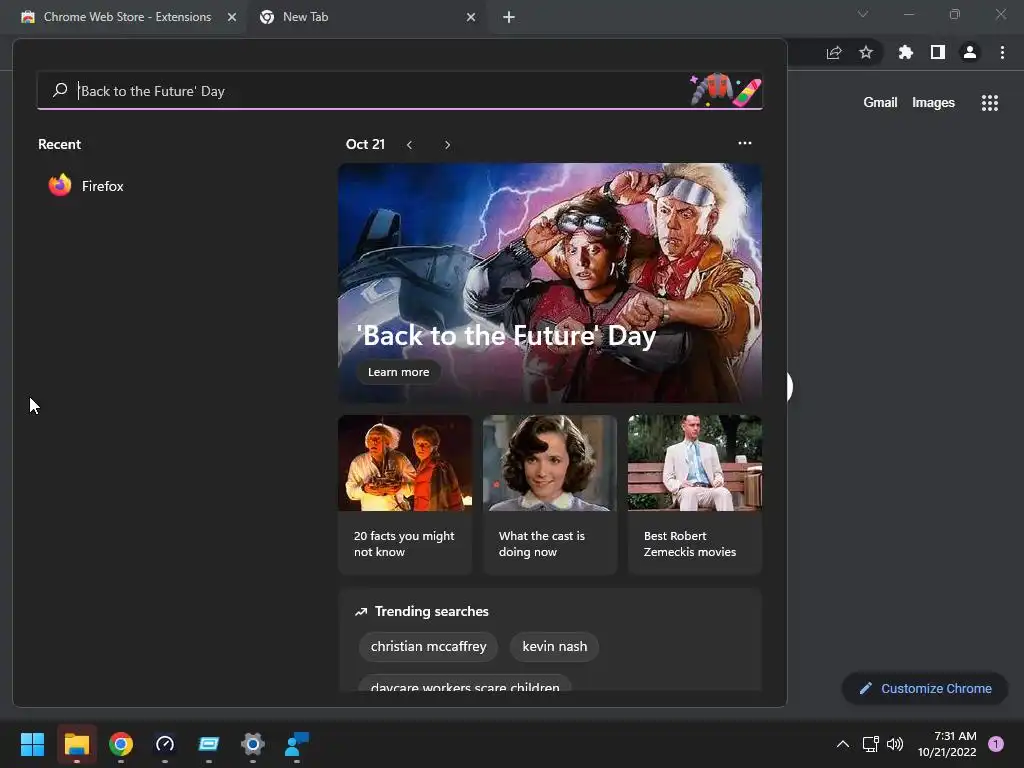Open the '20 facts you might not know' card
This screenshot has height=768, width=1024.
point(405,494)
